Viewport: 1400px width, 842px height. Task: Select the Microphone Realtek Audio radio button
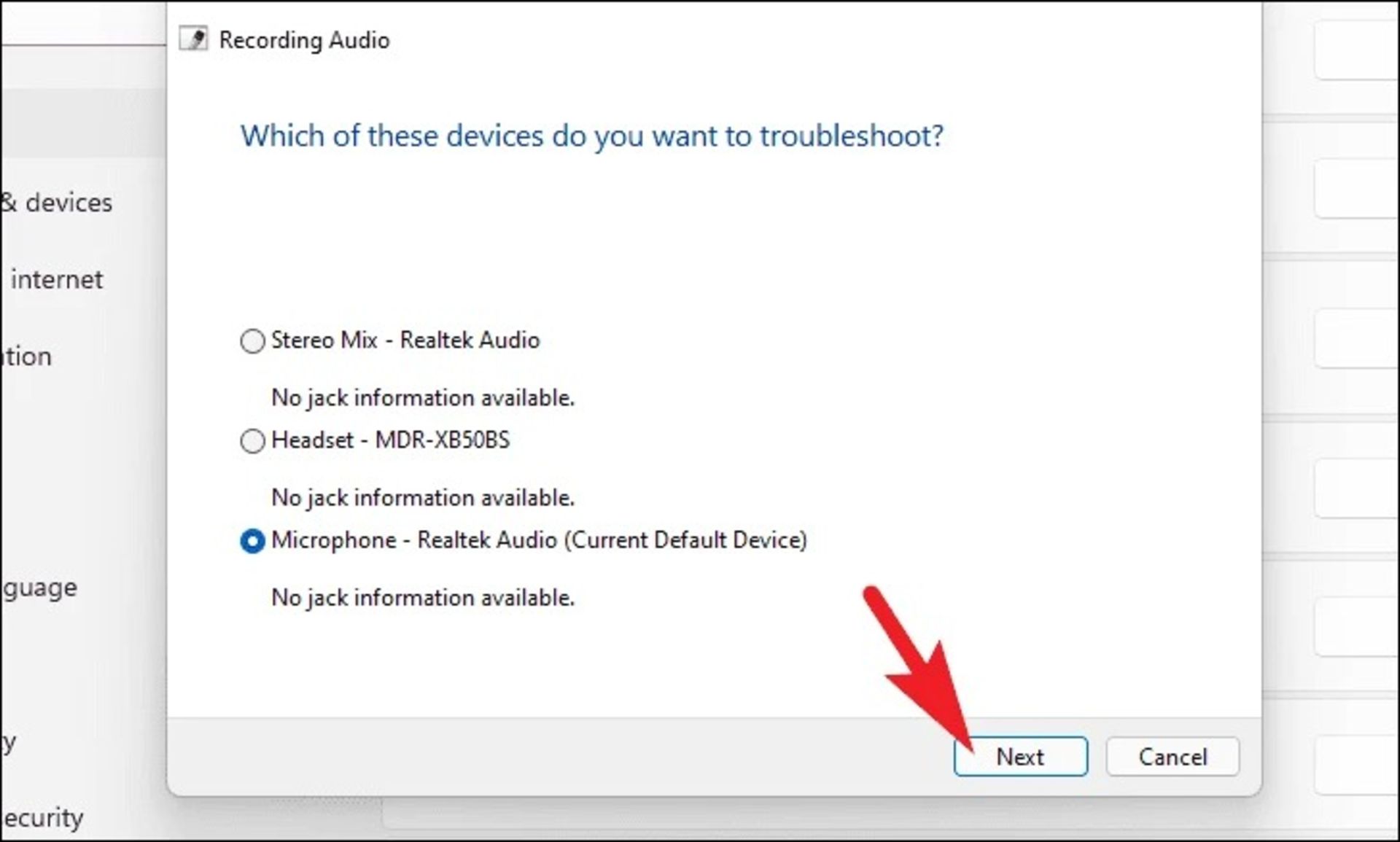(252, 541)
